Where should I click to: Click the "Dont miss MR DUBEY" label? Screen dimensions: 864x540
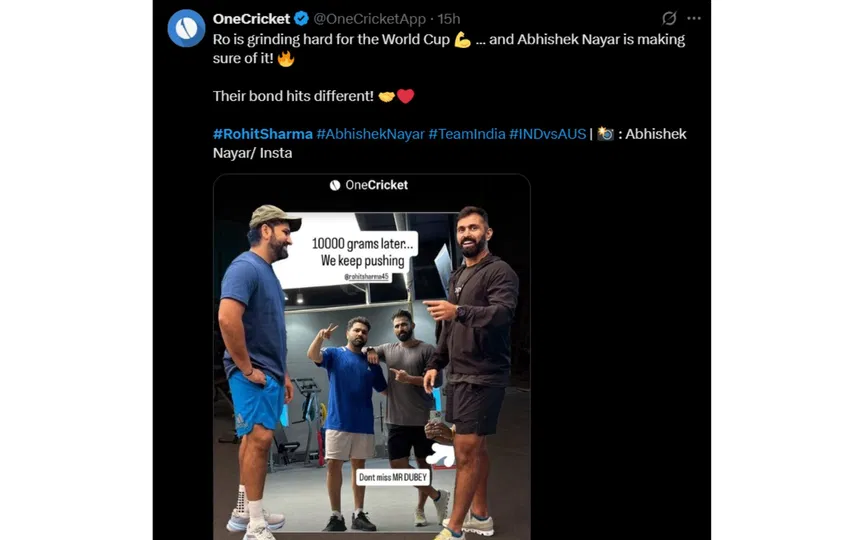coord(393,477)
